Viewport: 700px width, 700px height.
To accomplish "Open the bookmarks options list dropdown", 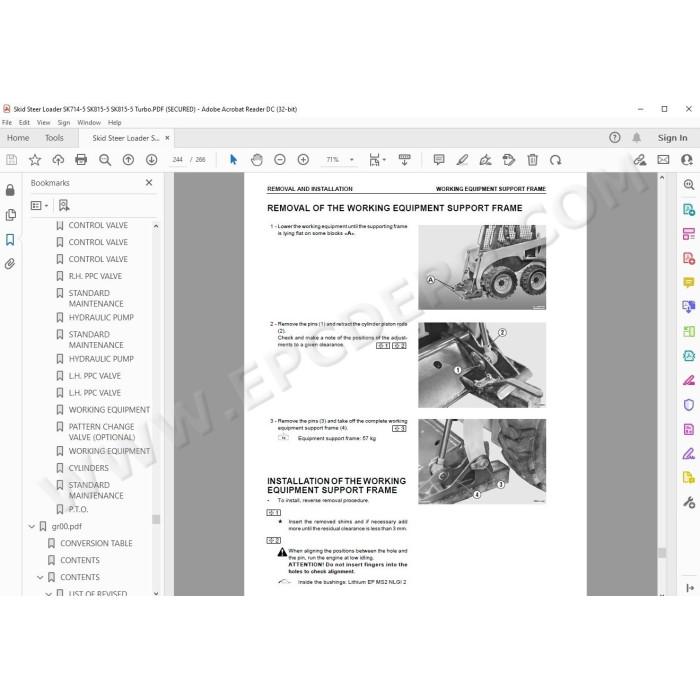I will (39, 205).
